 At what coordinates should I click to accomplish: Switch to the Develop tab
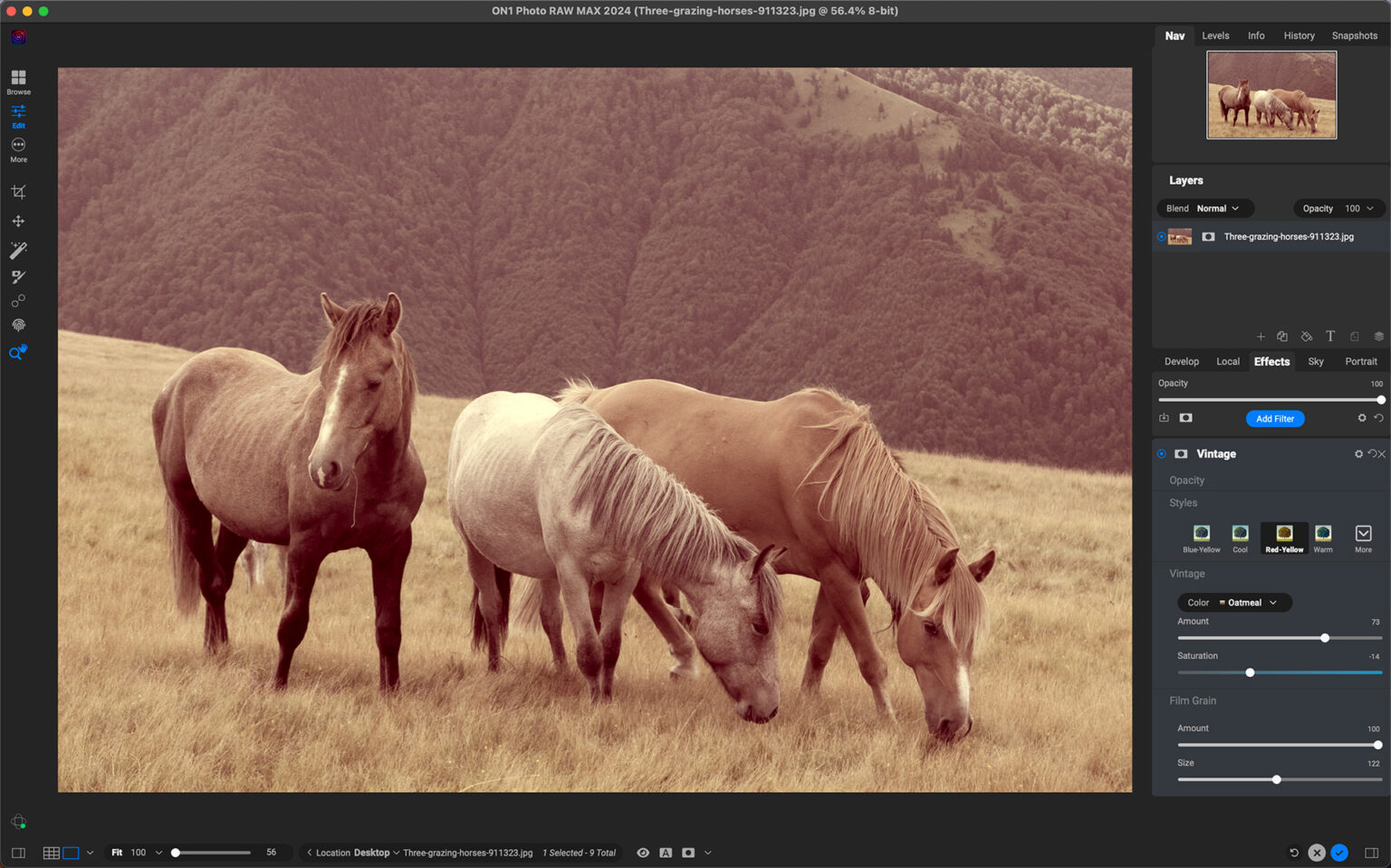pyautogui.click(x=1181, y=361)
